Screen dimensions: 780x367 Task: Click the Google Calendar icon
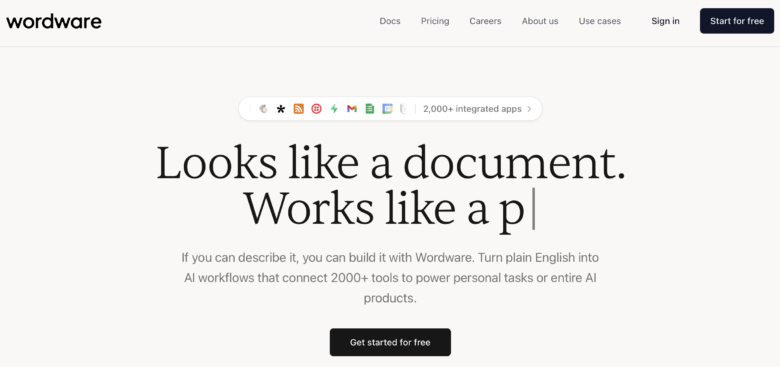388,109
